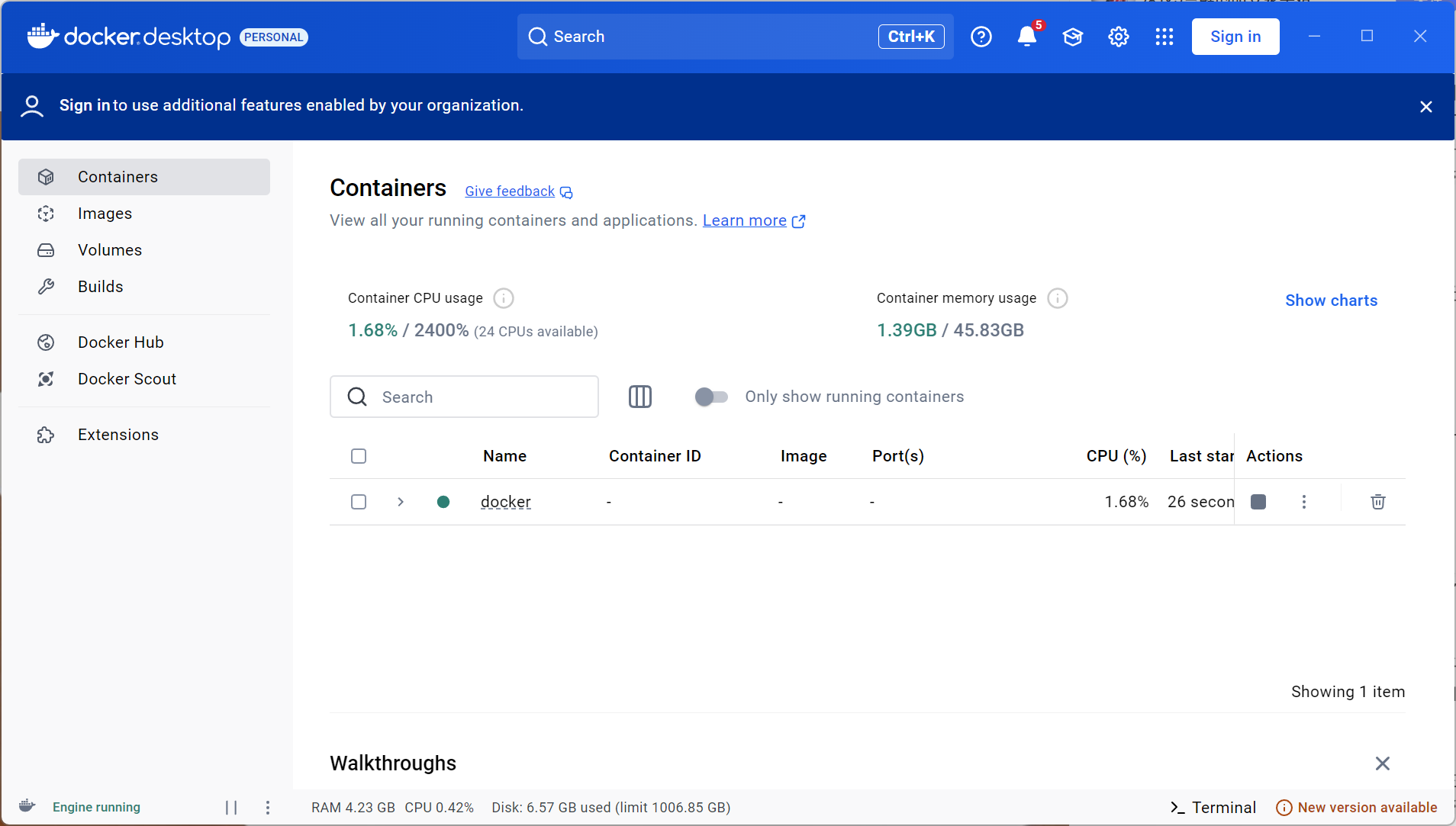Screen dimensions: 1456x826
Task: Open the Give feedback link
Action: 518,191
